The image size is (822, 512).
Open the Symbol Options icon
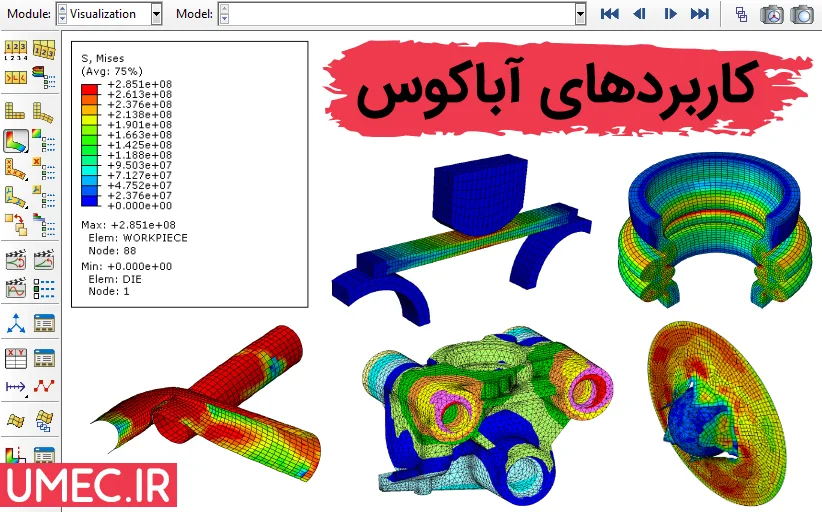[44, 169]
